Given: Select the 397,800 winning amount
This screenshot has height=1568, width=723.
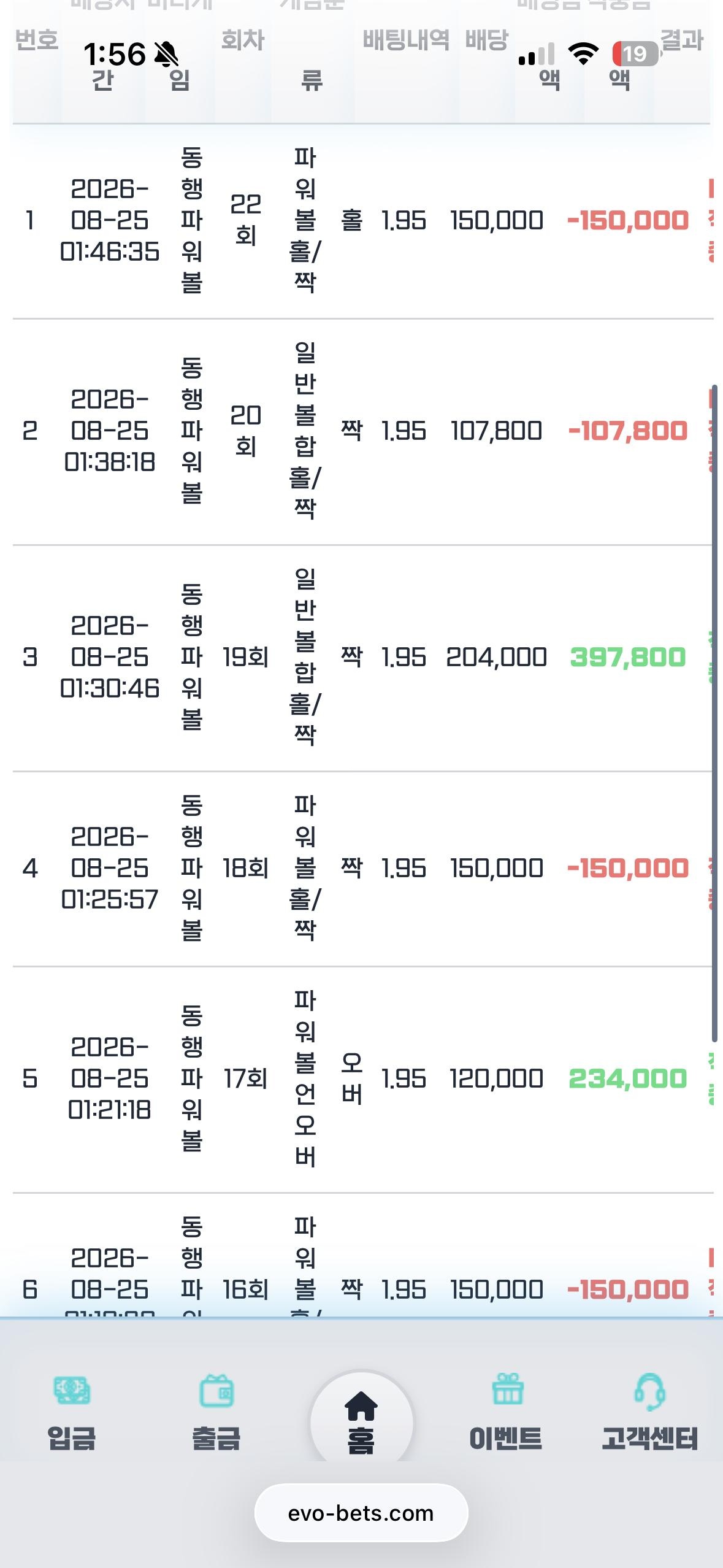Looking at the screenshot, I should [628, 657].
